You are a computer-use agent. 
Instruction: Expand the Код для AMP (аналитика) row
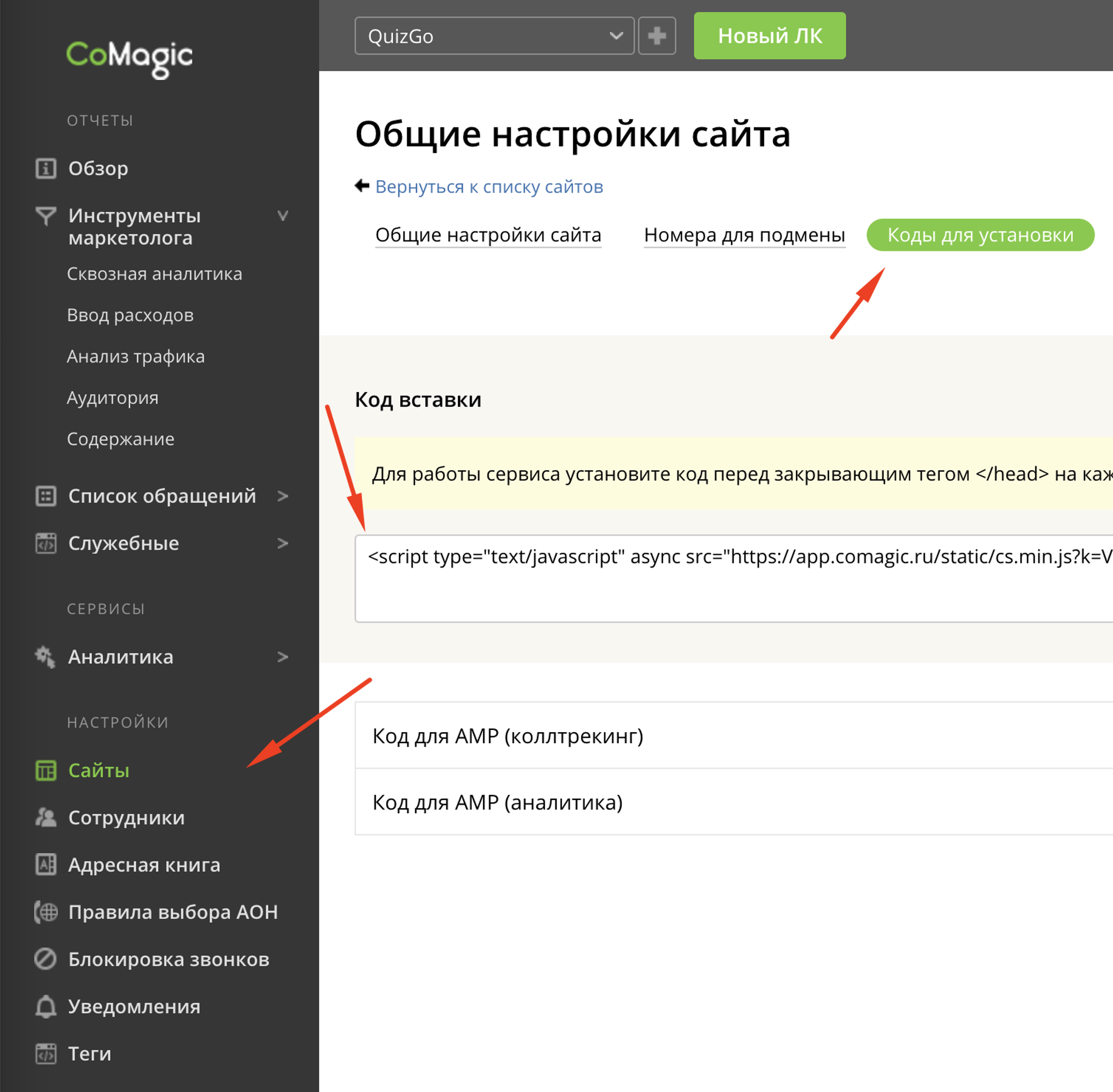tap(734, 802)
